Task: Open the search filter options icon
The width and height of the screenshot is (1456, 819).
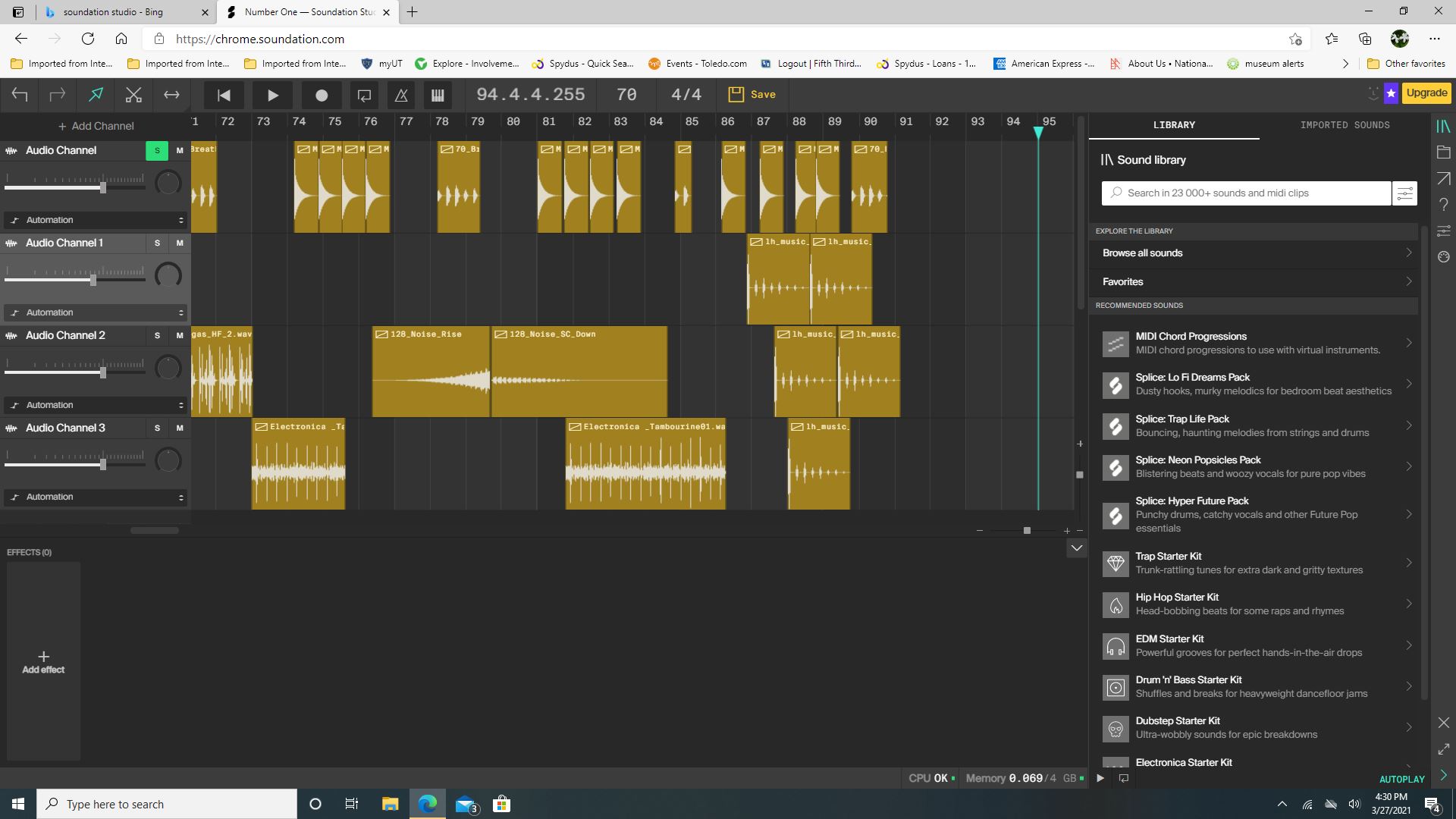Action: tap(1405, 193)
